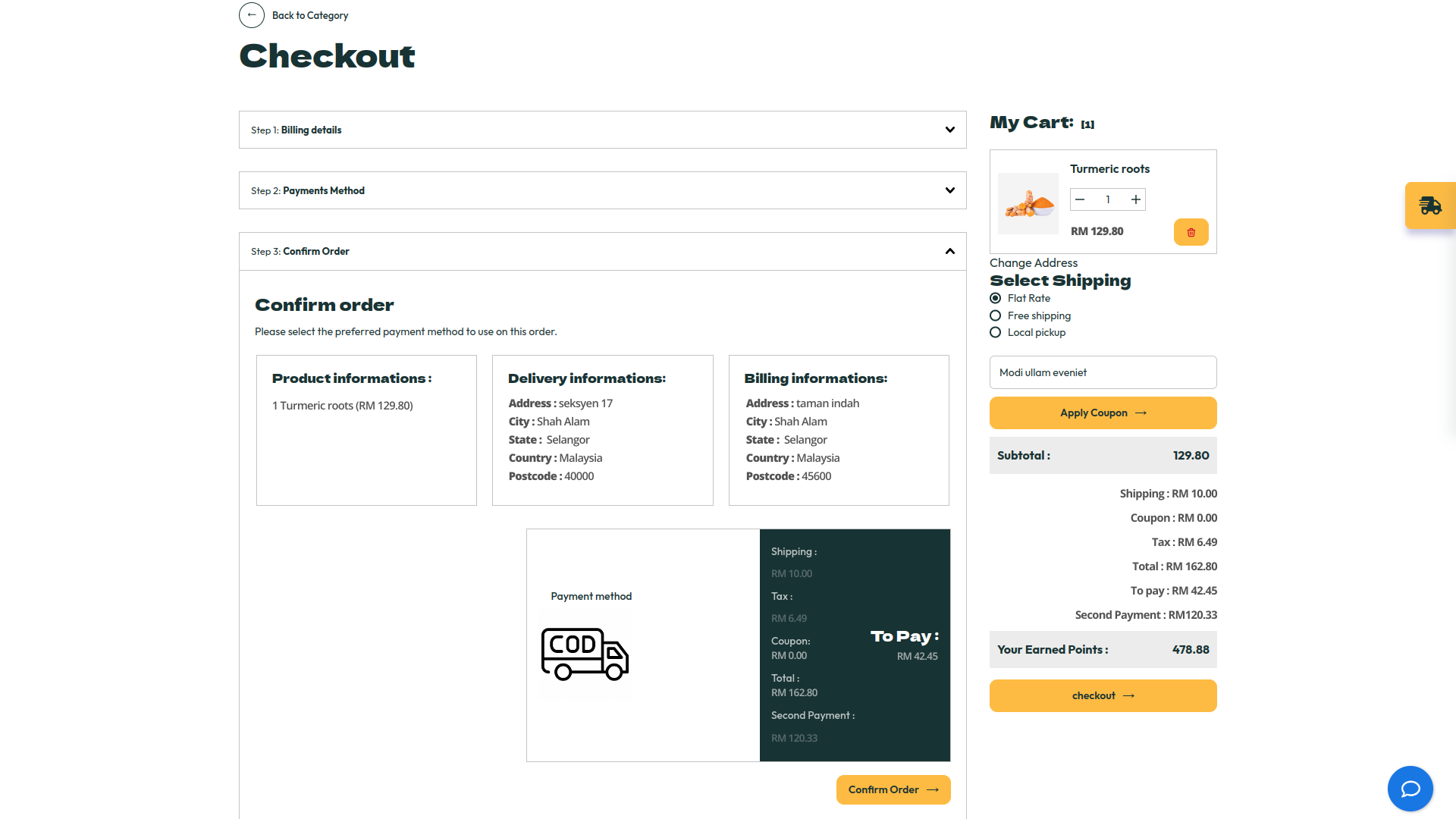Select the COD truck payment icon

tap(585, 654)
